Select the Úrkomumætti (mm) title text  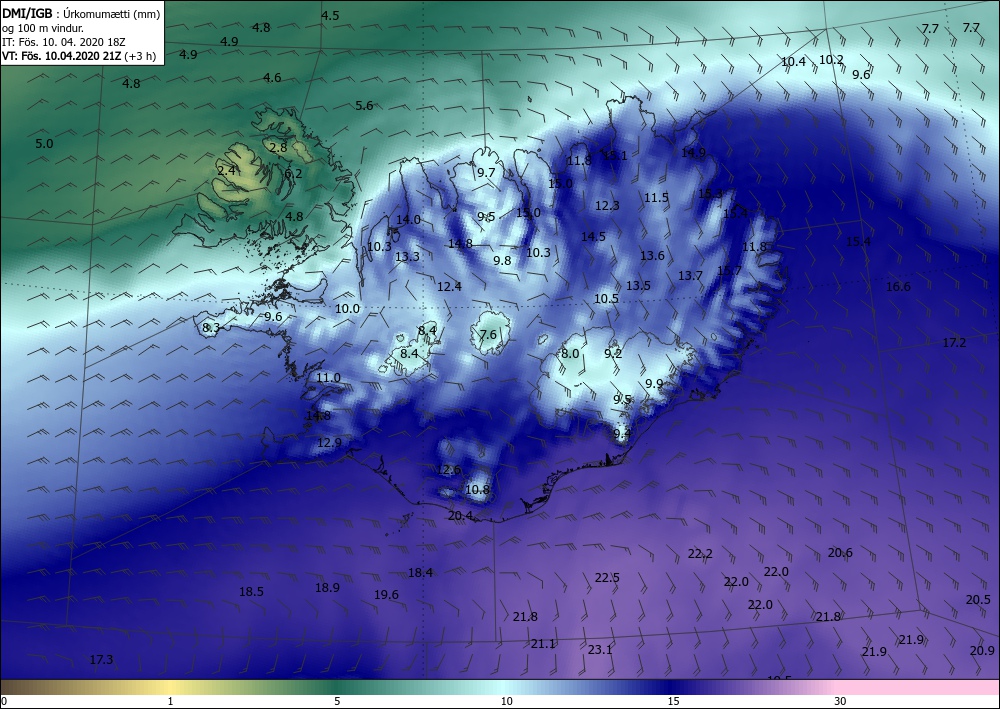tap(112, 13)
